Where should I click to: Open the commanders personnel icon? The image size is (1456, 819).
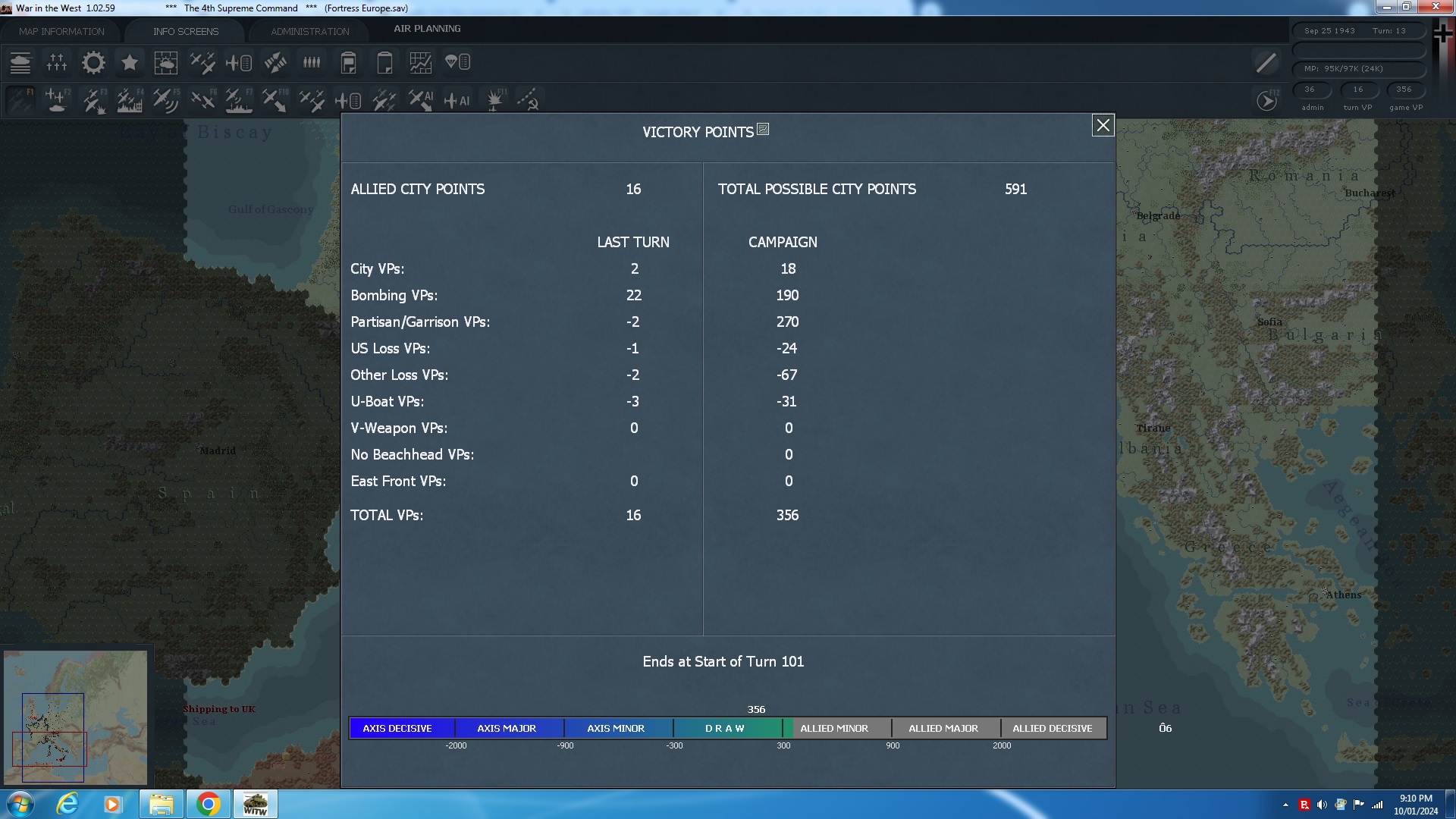point(311,62)
